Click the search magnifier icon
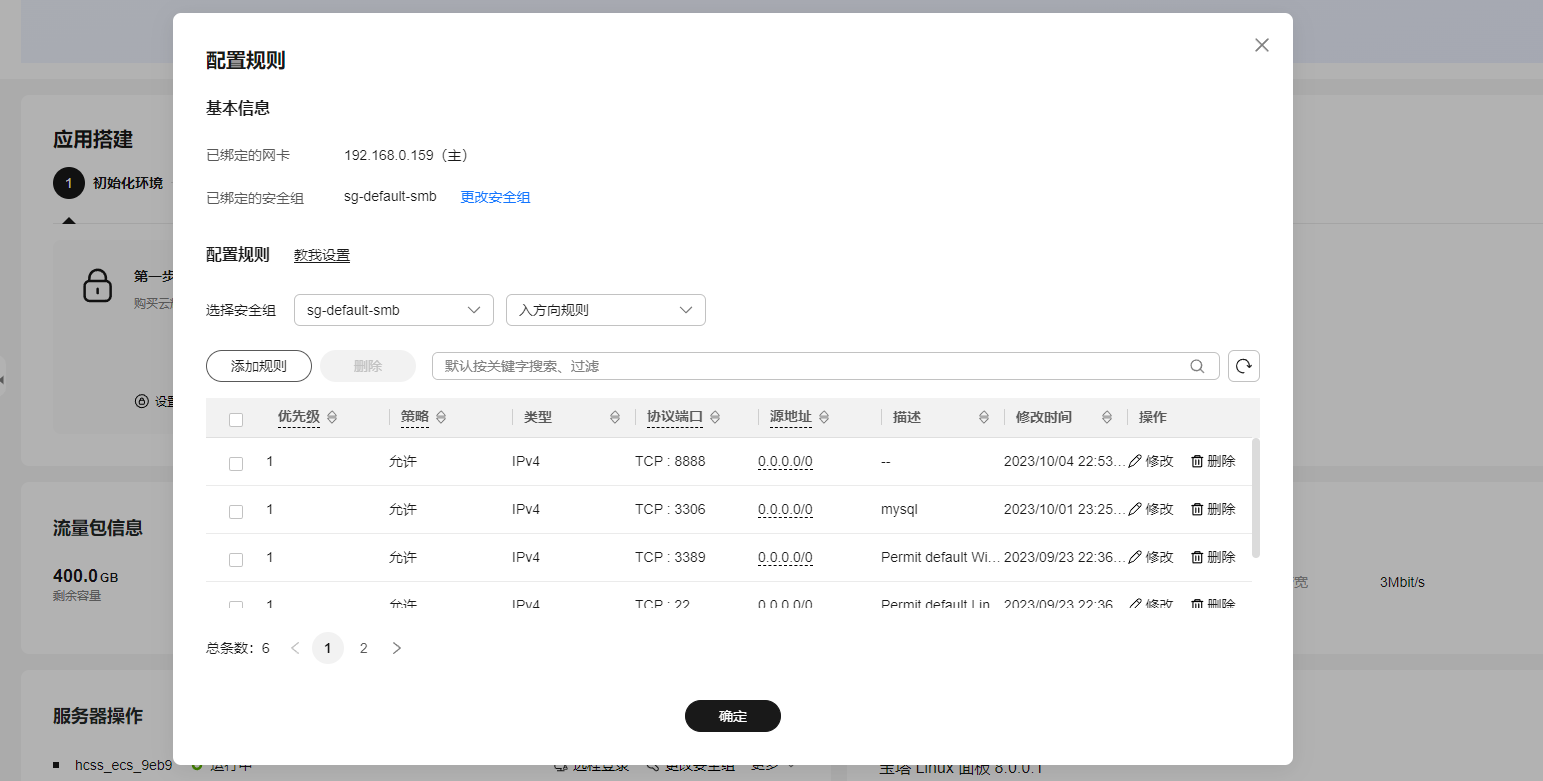Viewport: 1543px width, 781px height. tap(1197, 366)
